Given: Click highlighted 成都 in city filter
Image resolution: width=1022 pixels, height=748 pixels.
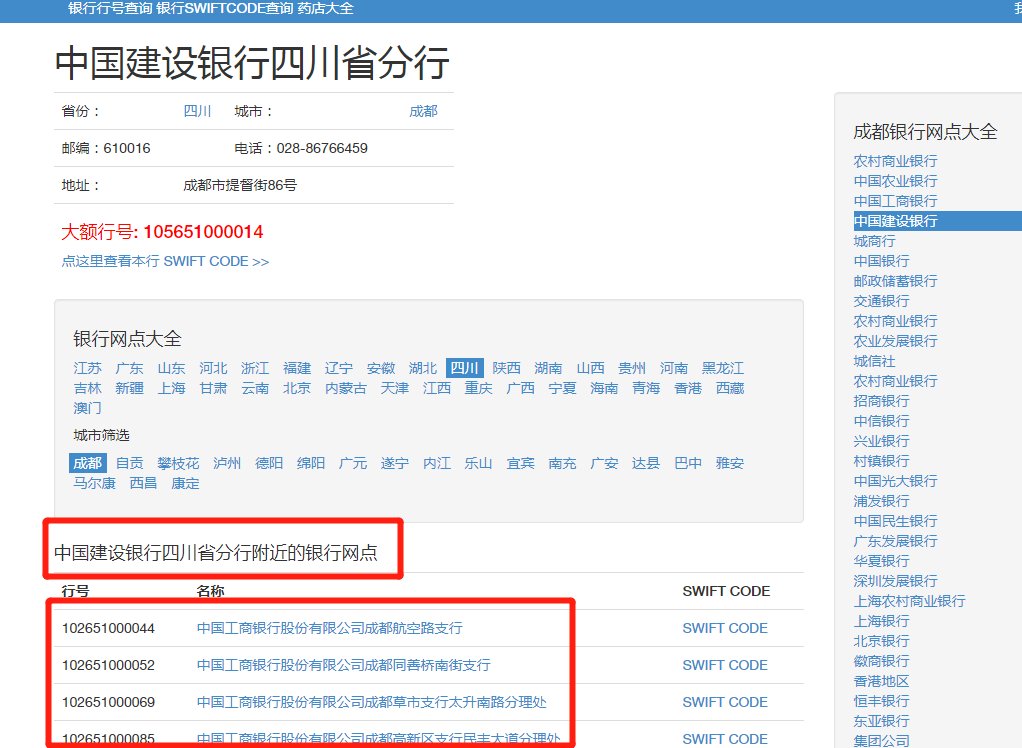Looking at the screenshot, I should [x=87, y=463].
